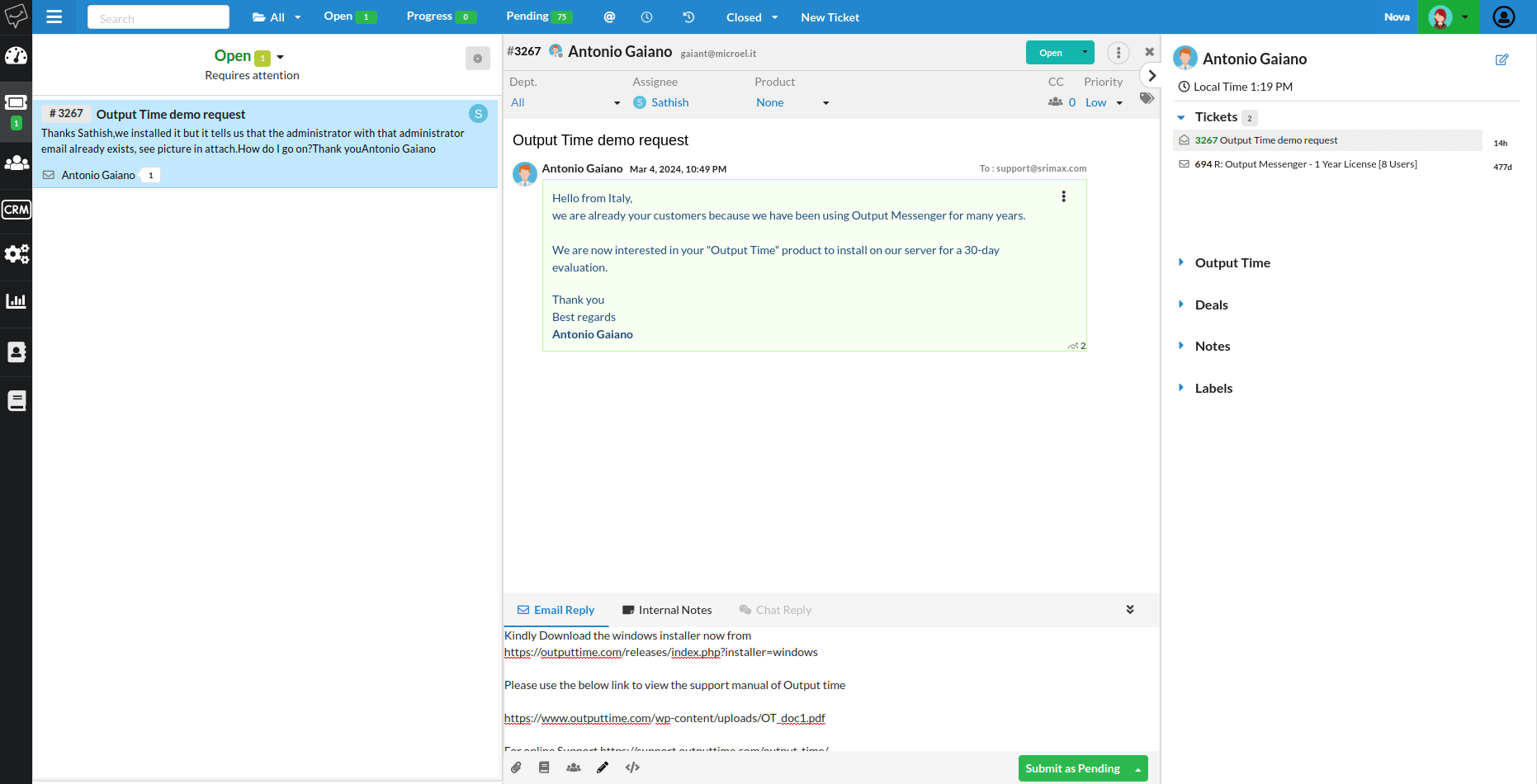Open the Closed tickets dropdown

click(752, 17)
